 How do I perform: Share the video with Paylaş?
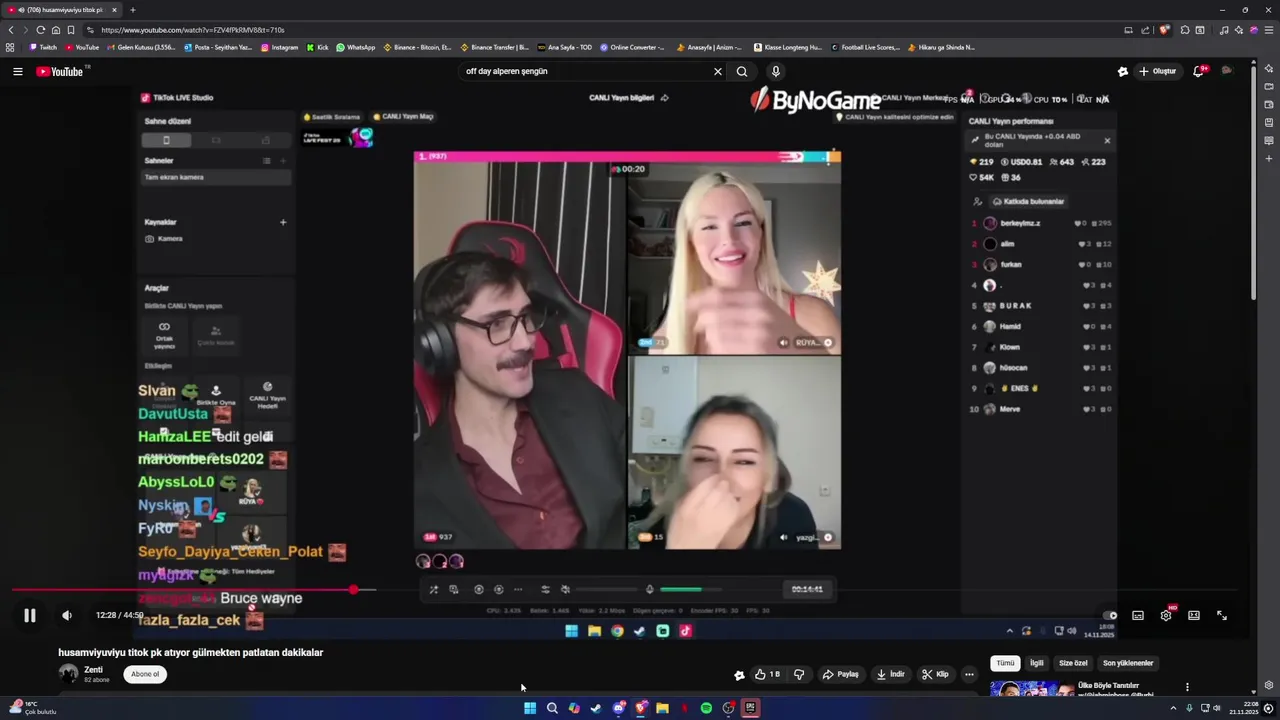point(841,675)
